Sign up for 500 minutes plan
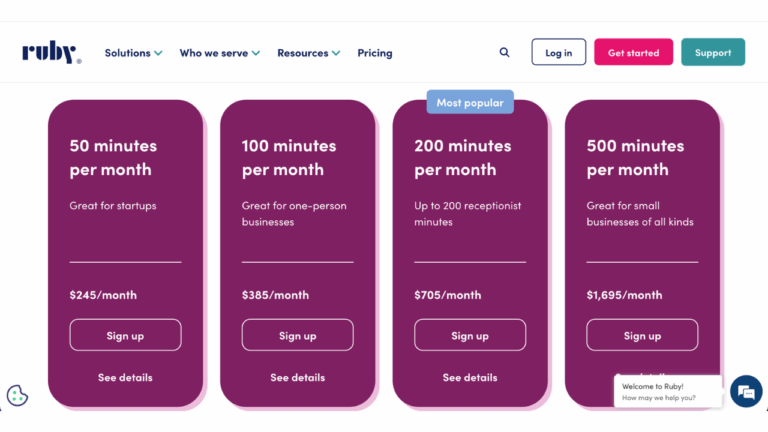 [x=642, y=335]
